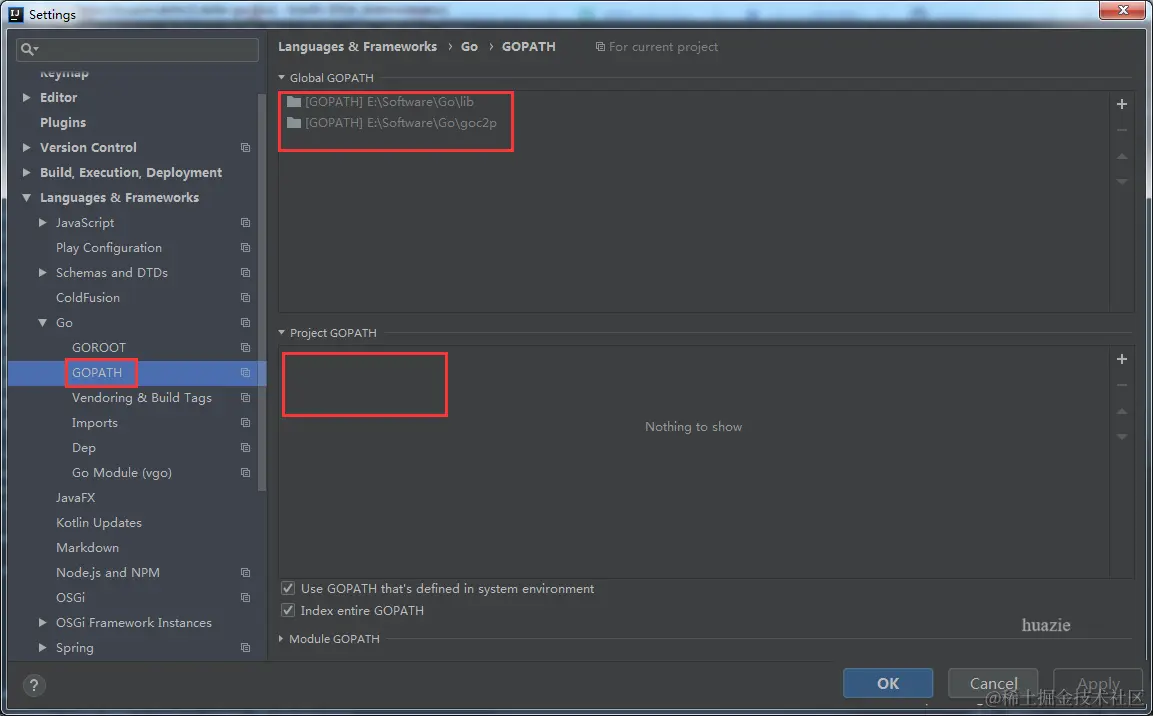The image size is (1153, 716).
Task: Open ColdFusion settings page
Action: pos(88,297)
